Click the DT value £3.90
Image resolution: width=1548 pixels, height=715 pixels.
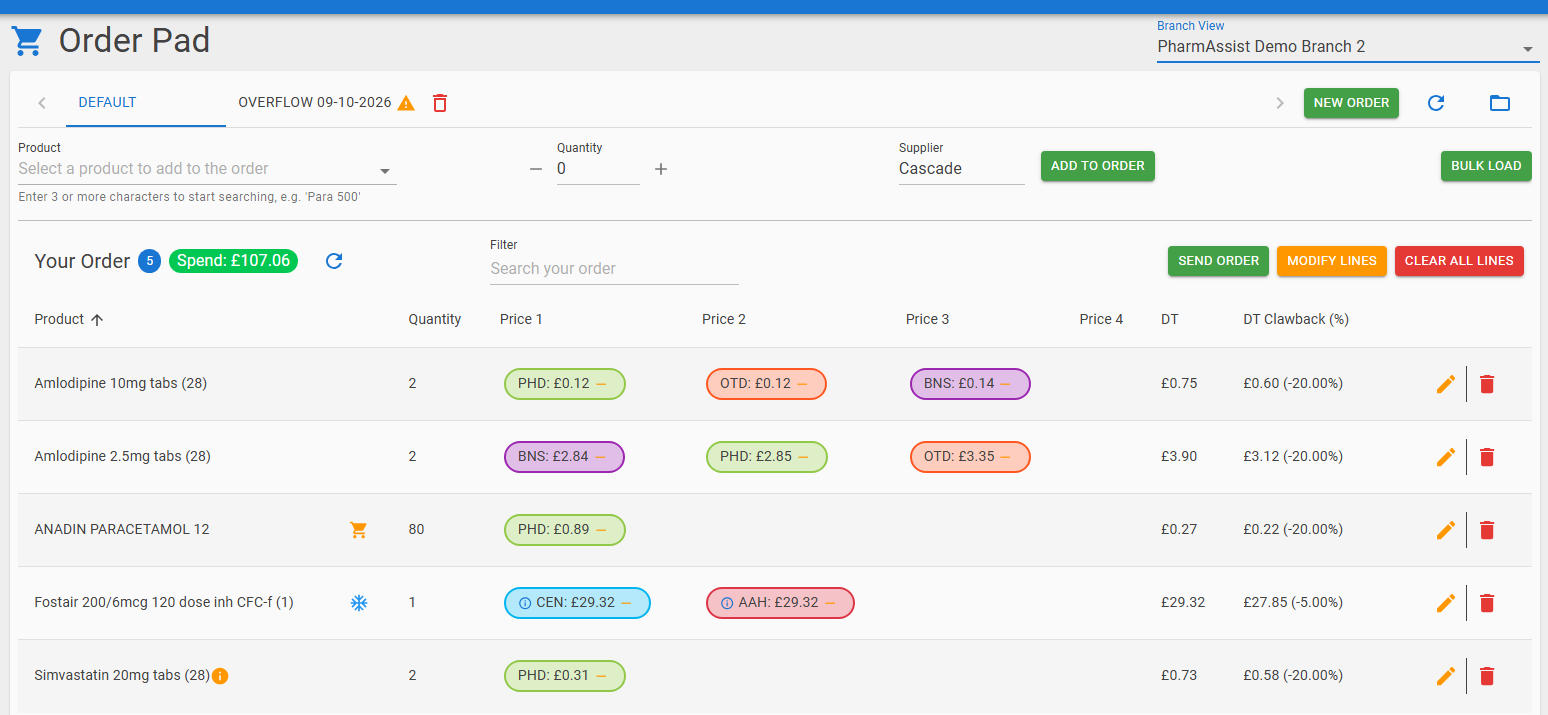(1179, 457)
